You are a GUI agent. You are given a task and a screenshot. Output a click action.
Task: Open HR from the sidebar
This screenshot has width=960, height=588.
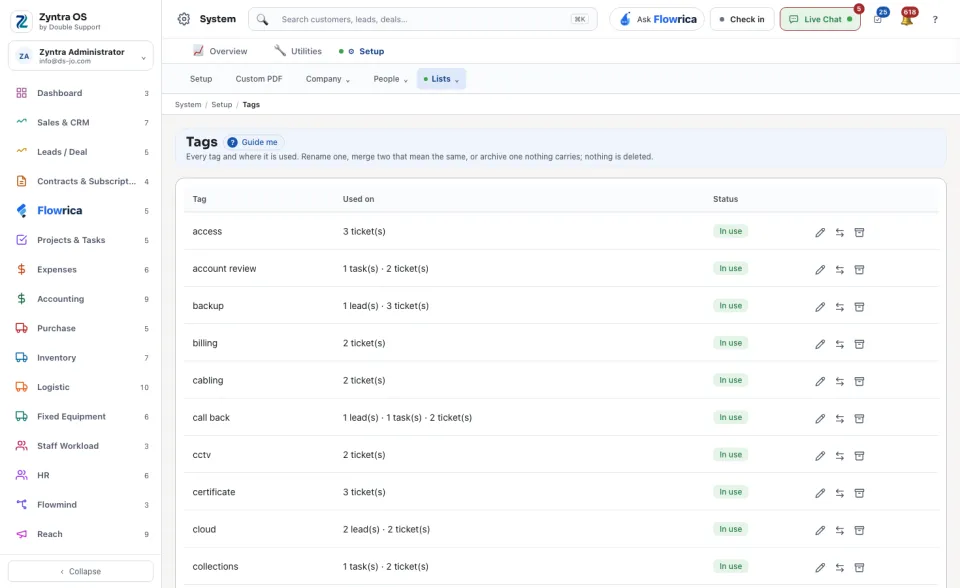(81, 475)
